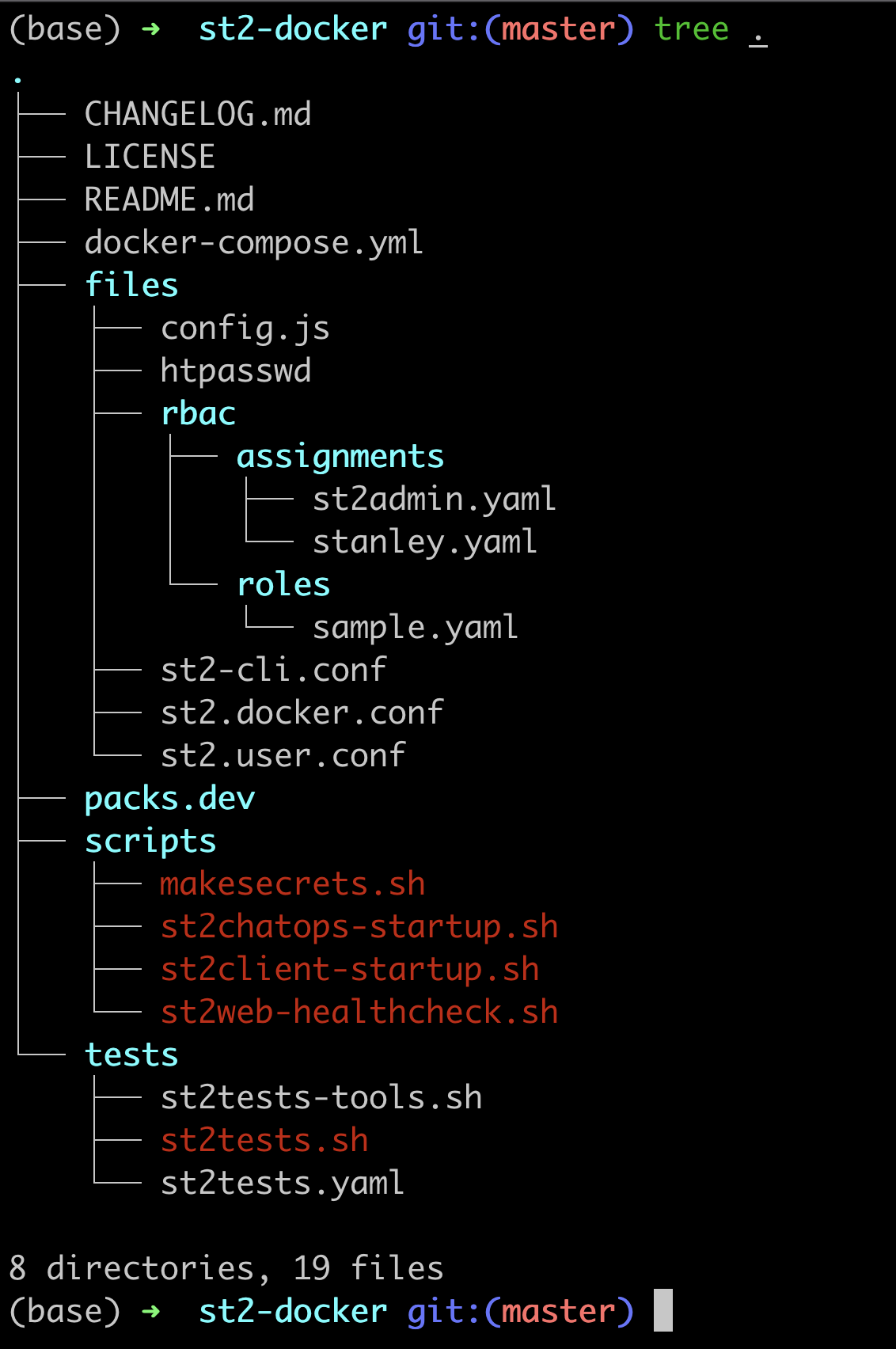Click the green arrow in top prompt
This screenshot has height=1349, width=896.
150,29
